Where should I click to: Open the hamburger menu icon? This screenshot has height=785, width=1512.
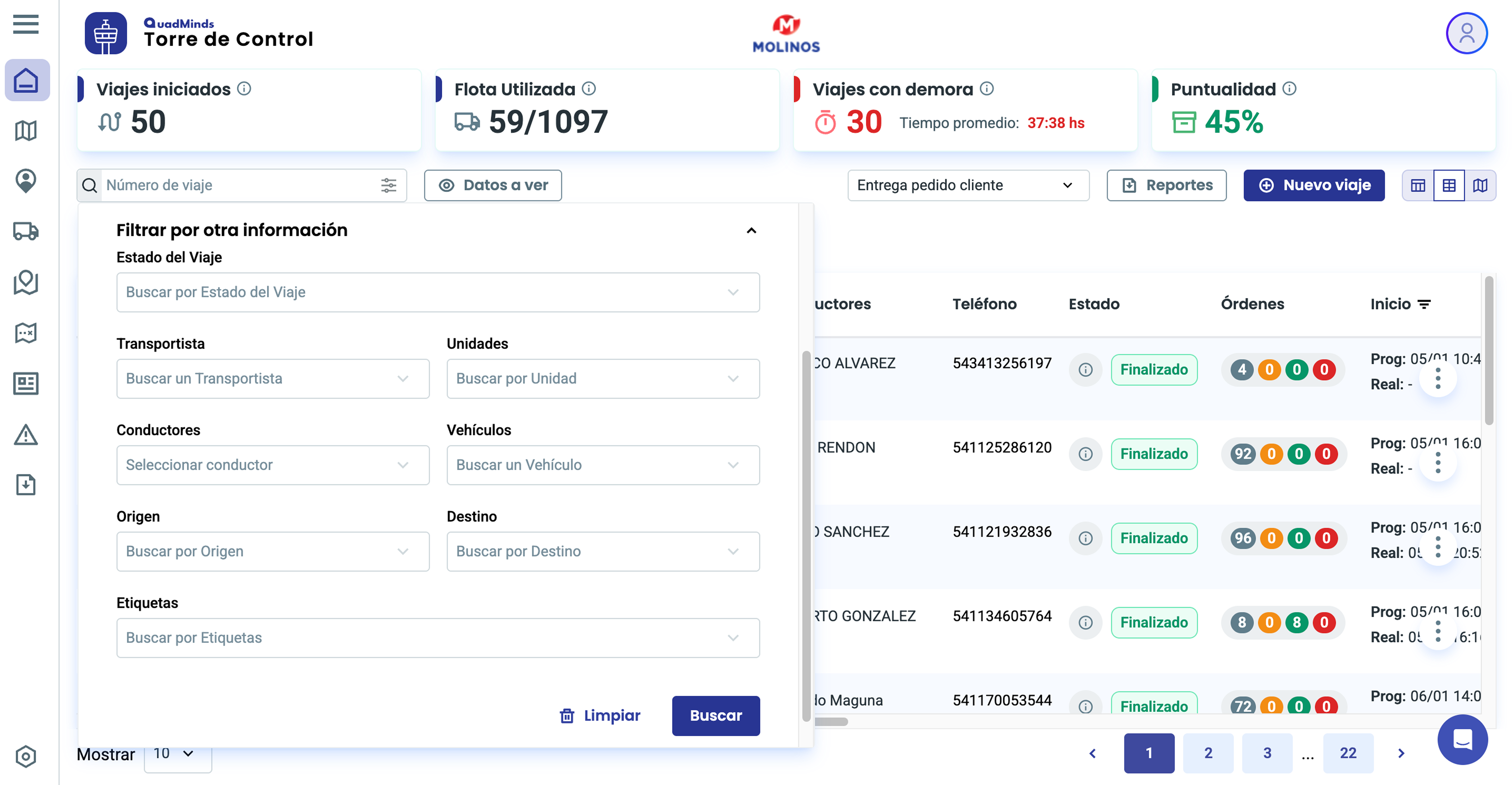(x=25, y=25)
